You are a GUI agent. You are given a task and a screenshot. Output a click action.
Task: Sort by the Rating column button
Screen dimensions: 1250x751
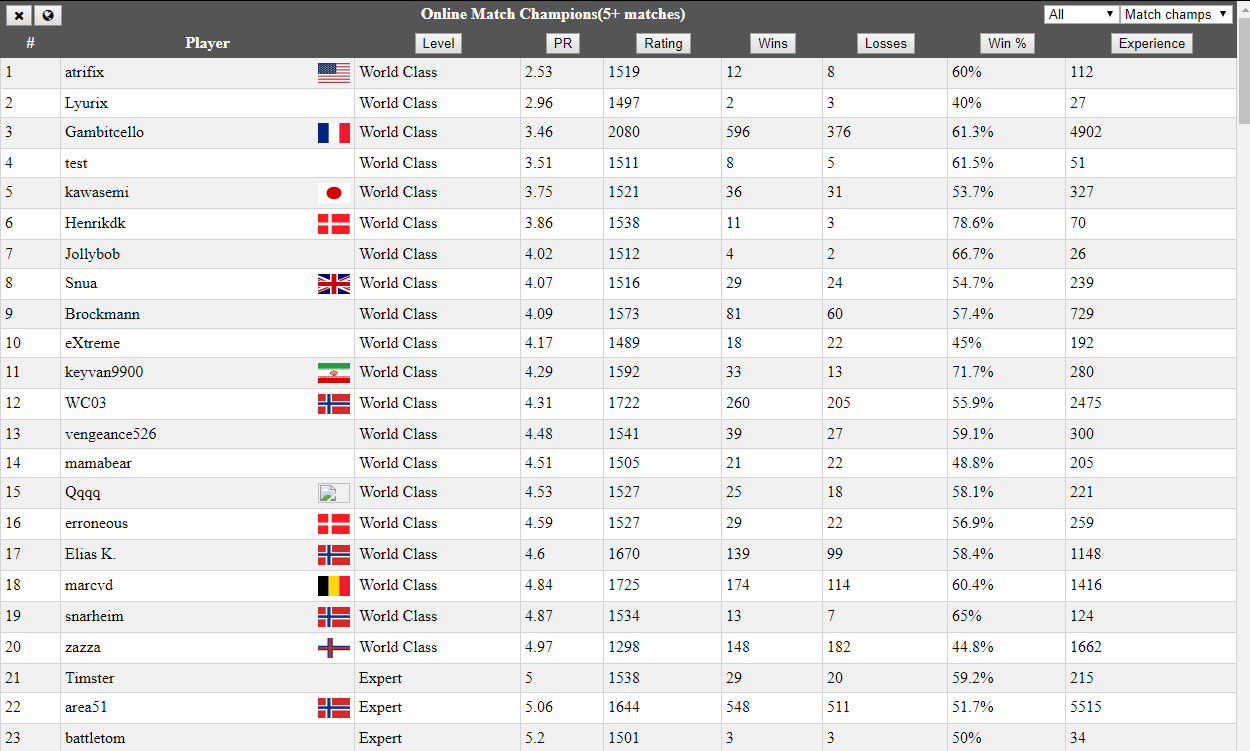point(663,43)
